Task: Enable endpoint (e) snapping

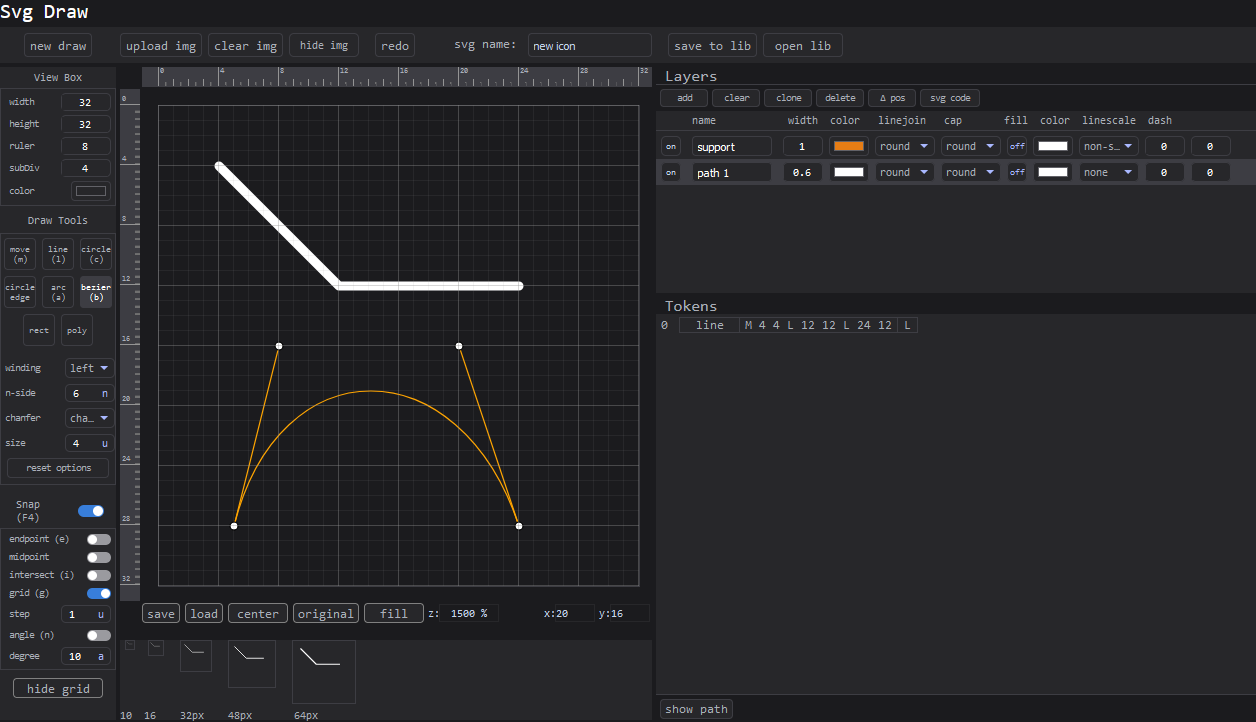Action: coord(99,539)
